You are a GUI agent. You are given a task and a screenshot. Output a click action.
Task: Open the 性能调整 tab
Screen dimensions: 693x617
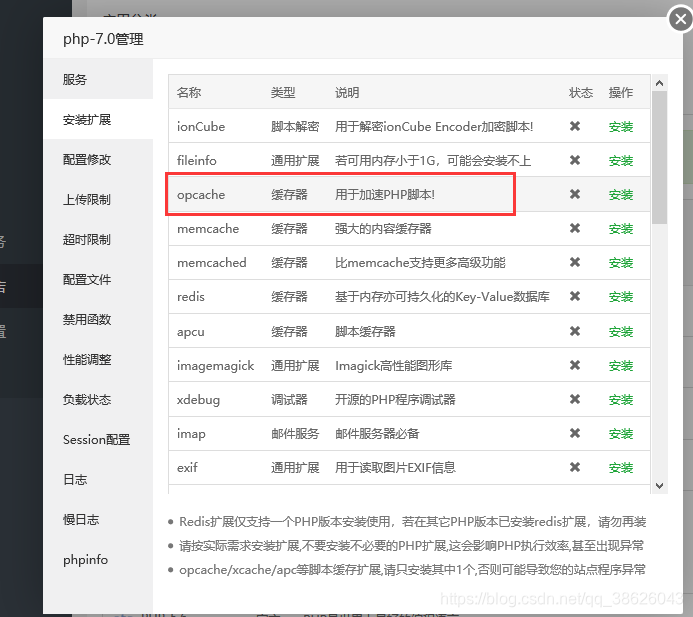98,360
